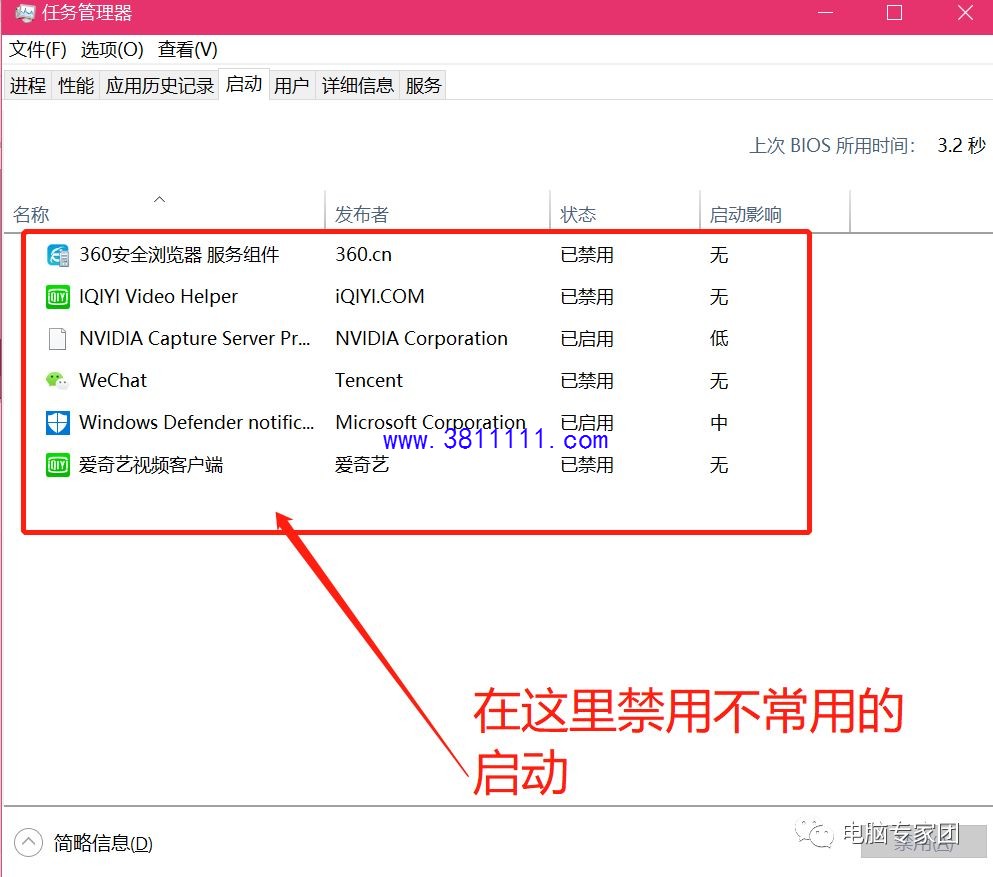Viewport: 993px width, 877px height.
Task: Click the 3.2 秒 BIOS time value
Action: coord(961,146)
